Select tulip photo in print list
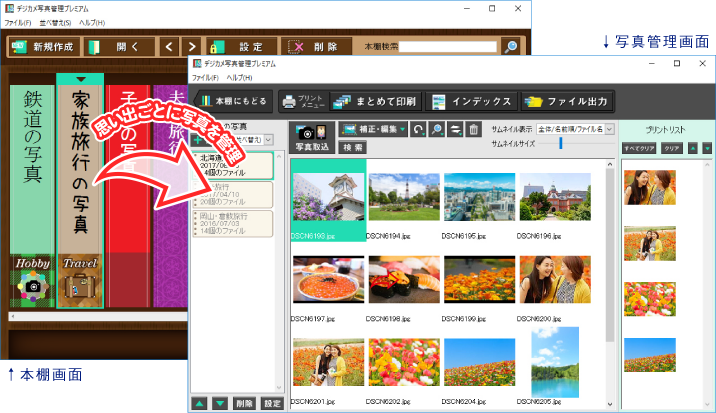 [650, 299]
